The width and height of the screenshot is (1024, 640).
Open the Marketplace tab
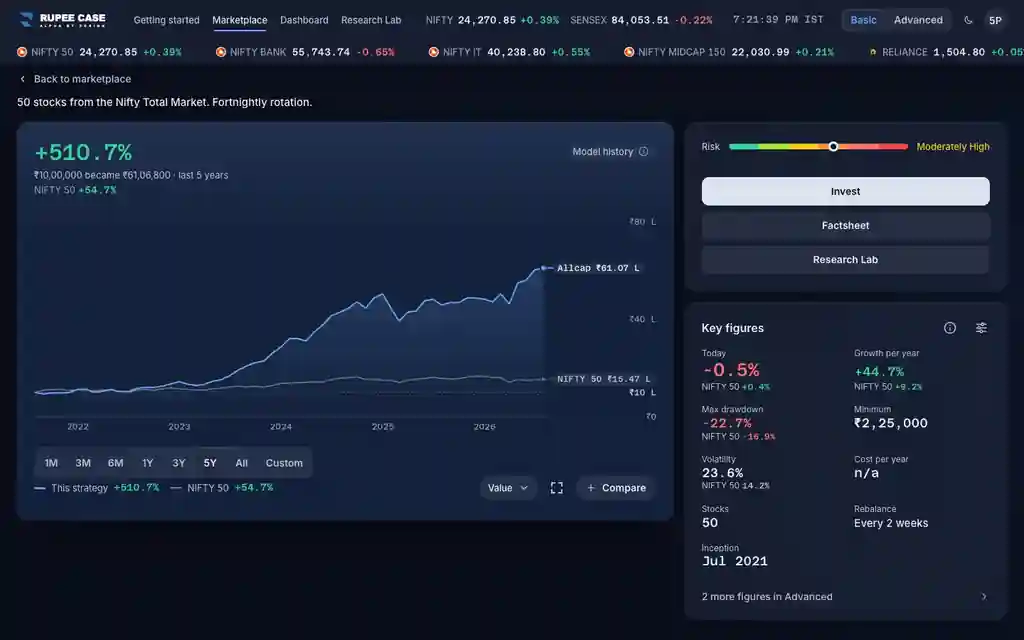tap(240, 20)
